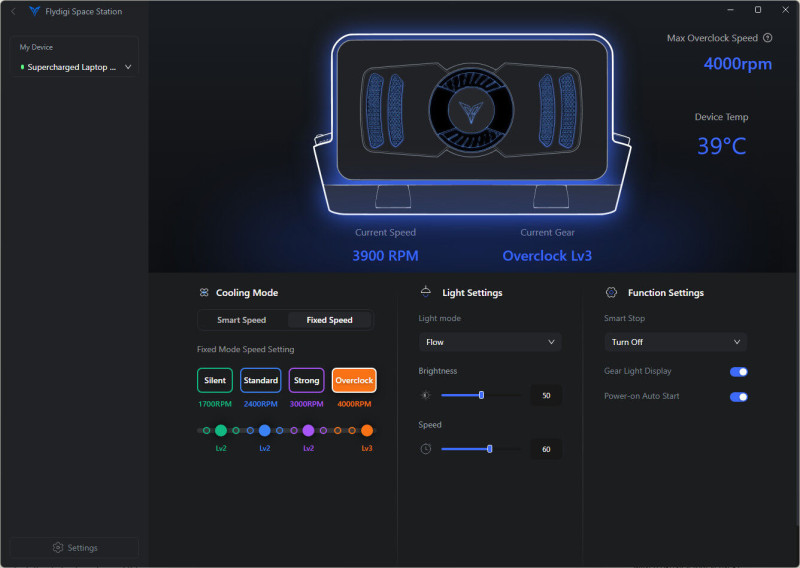
Task: Open the Smart Stop Turn Off dropdown
Action: pos(676,342)
